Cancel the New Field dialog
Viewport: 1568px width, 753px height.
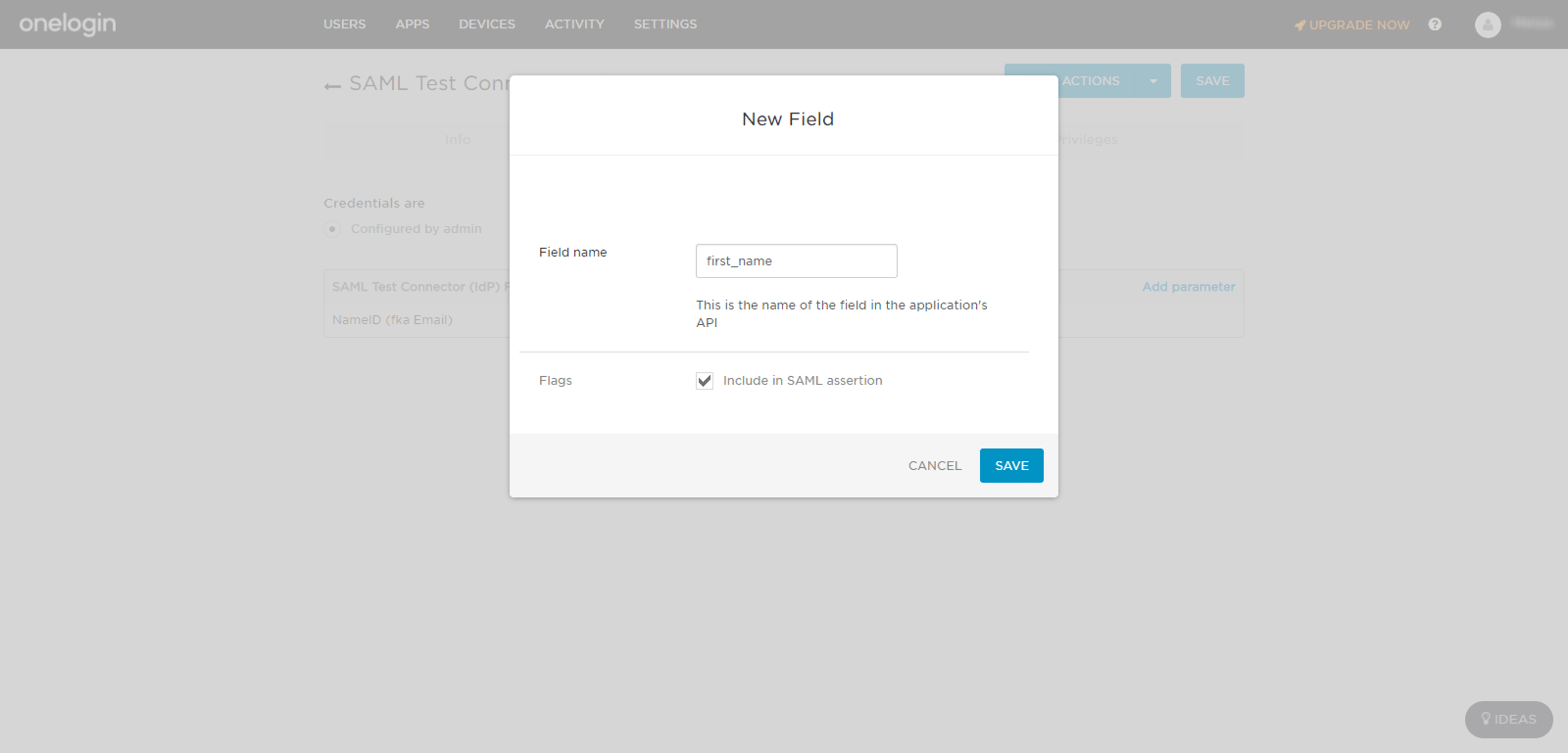tap(934, 465)
